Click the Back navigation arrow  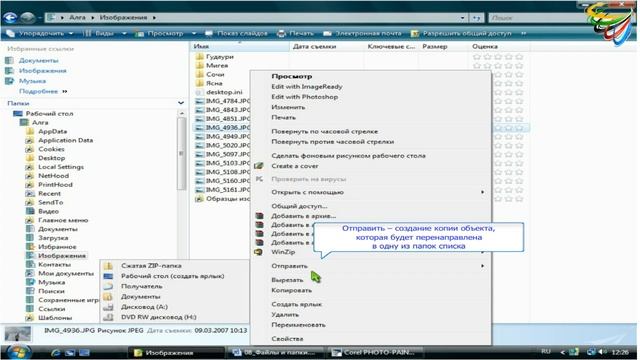[x=10, y=18]
